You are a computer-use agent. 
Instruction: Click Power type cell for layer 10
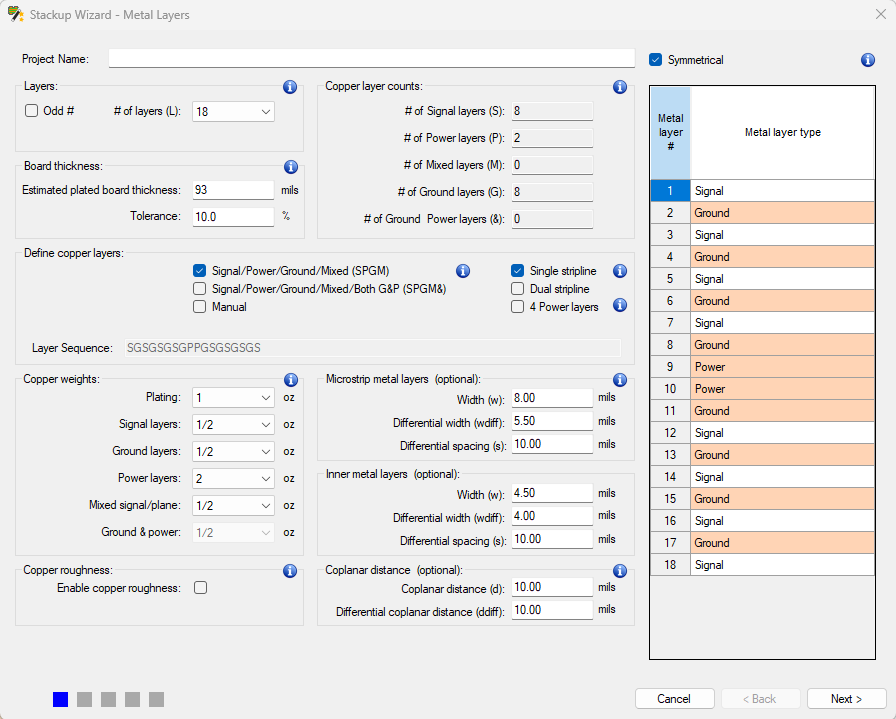[x=782, y=389]
